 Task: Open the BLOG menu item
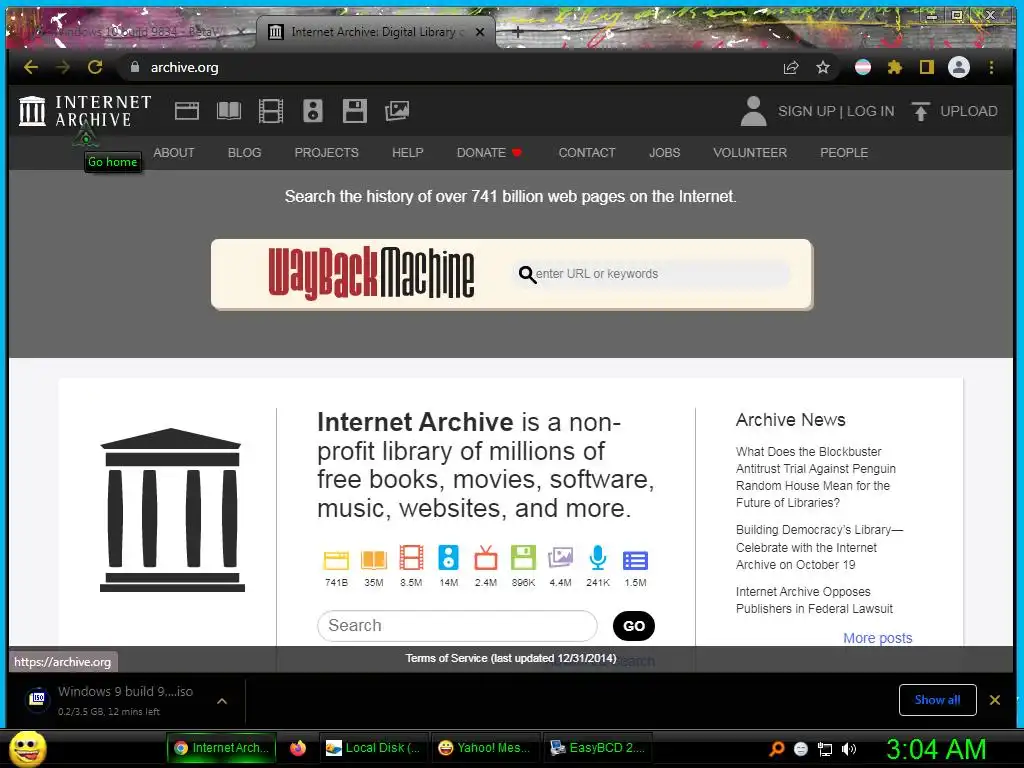pos(244,153)
